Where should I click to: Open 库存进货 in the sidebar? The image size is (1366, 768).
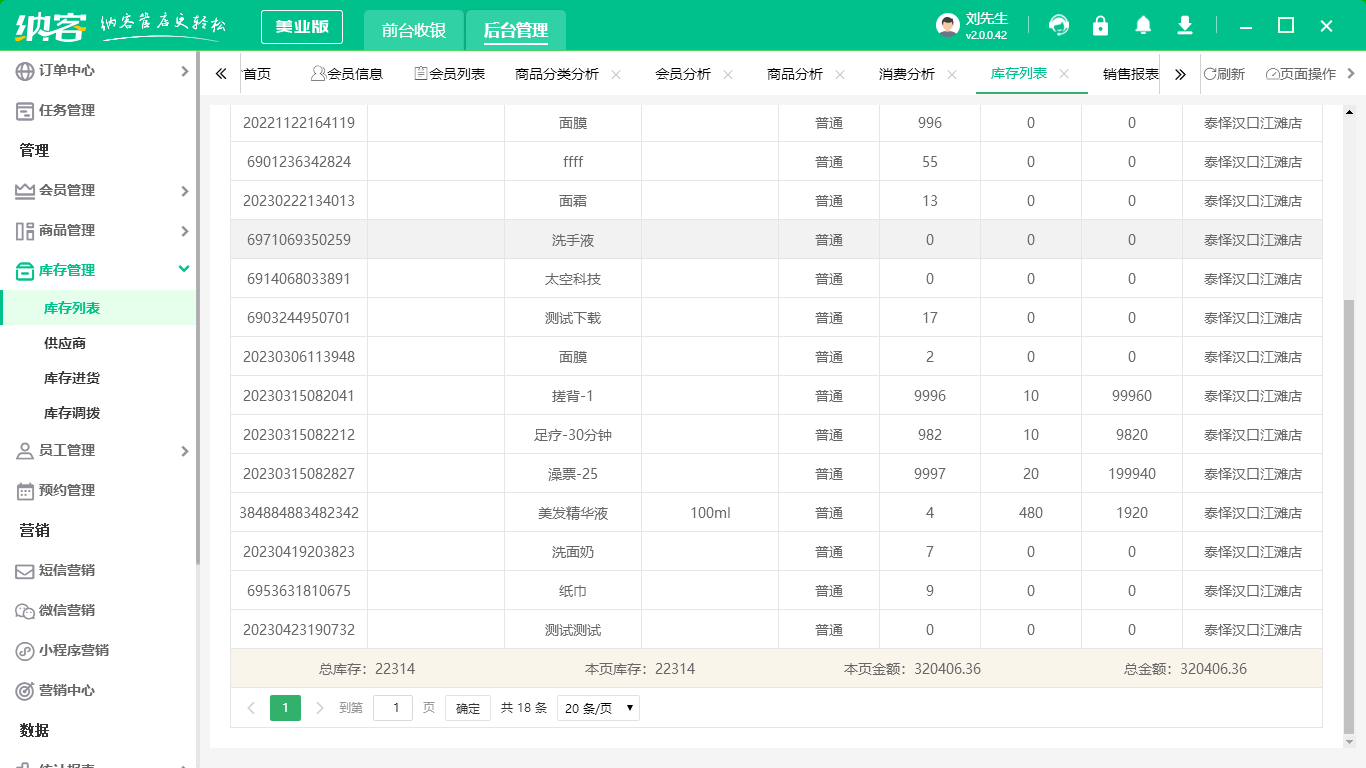(72, 378)
